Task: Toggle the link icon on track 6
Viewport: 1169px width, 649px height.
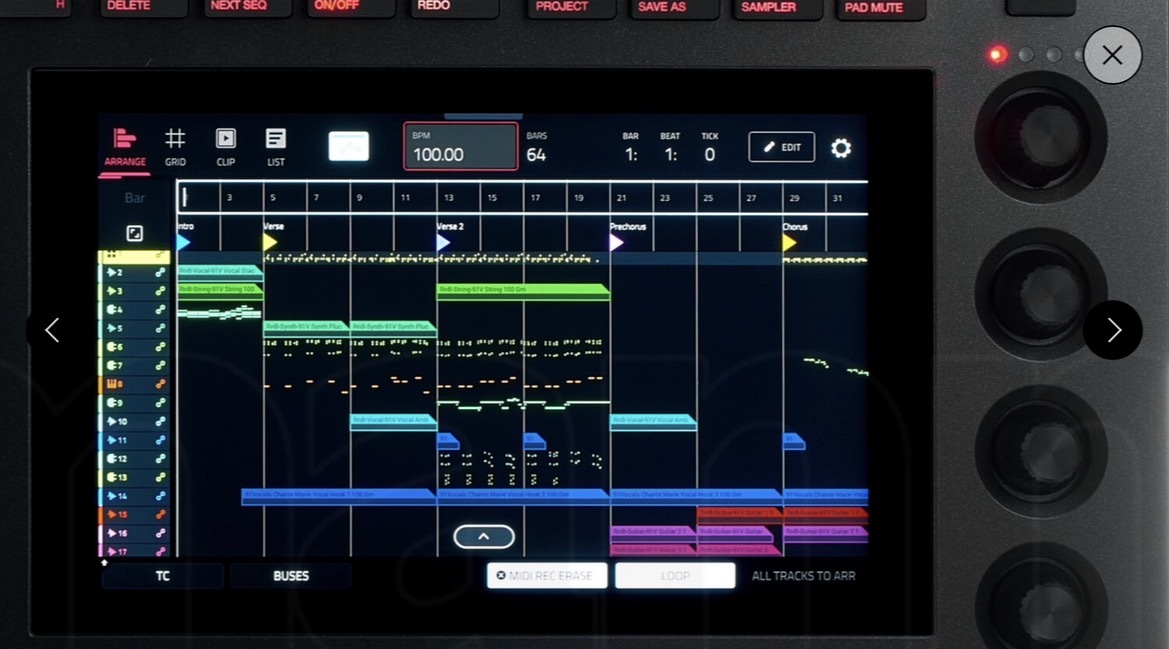Action: [160, 347]
